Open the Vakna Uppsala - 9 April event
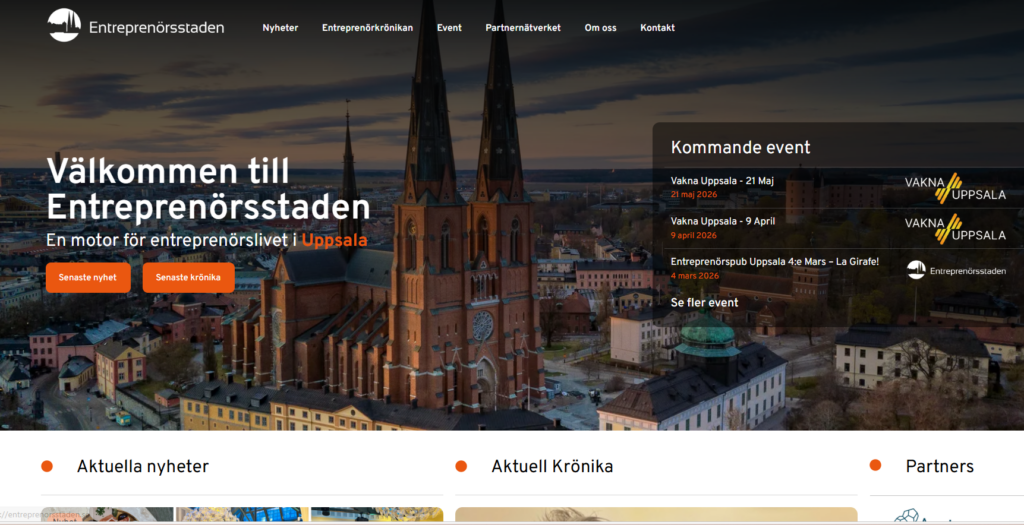 point(722,221)
